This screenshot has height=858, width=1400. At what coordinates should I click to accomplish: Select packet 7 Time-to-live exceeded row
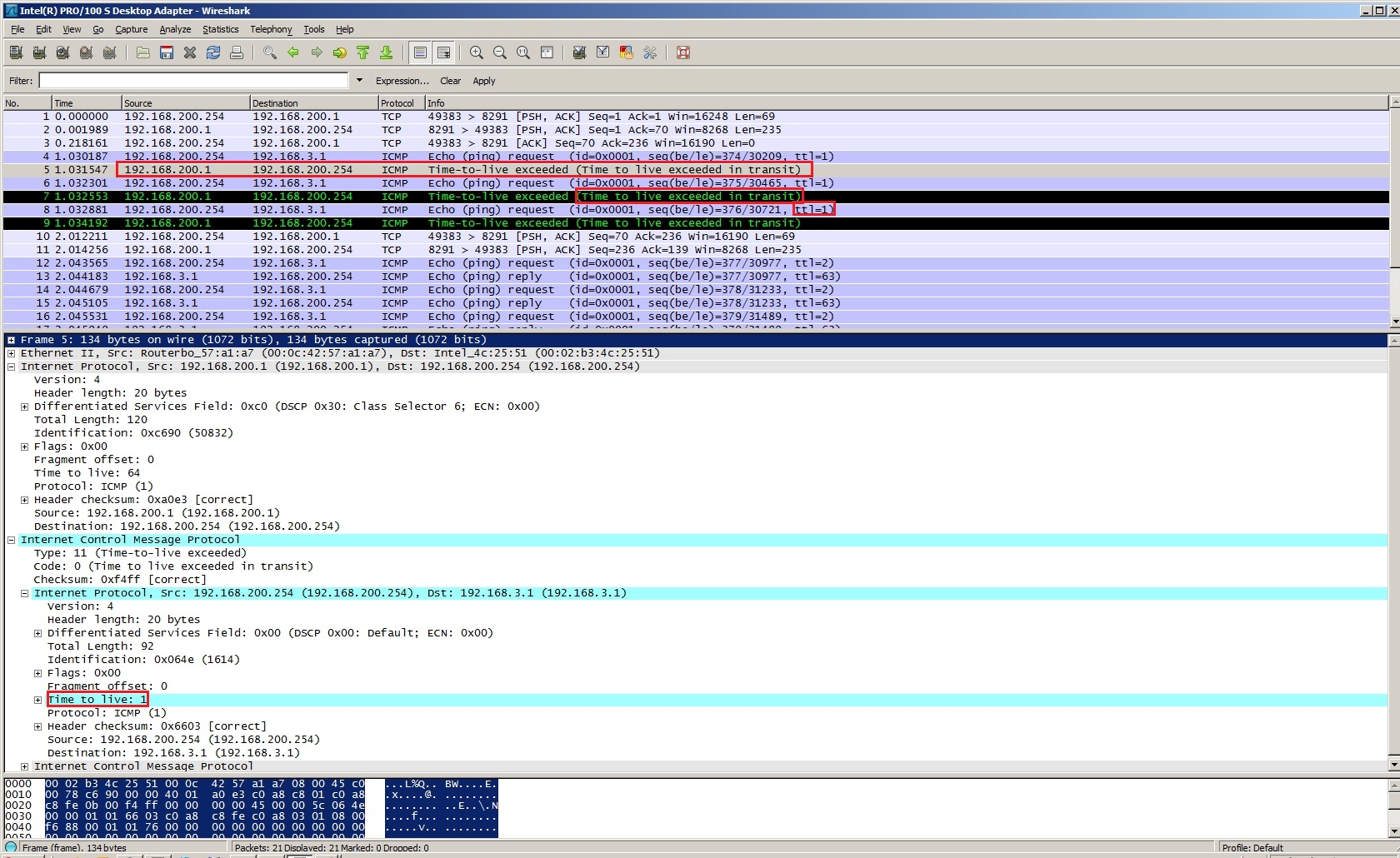695,197
